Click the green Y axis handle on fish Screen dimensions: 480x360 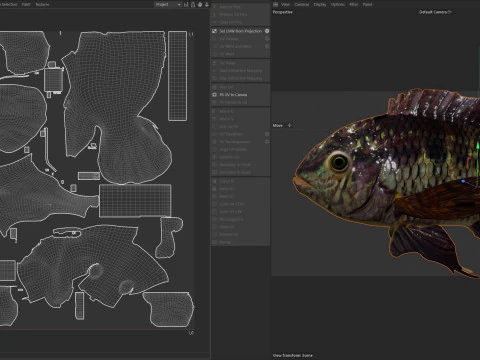pyautogui.click(x=478, y=147)
